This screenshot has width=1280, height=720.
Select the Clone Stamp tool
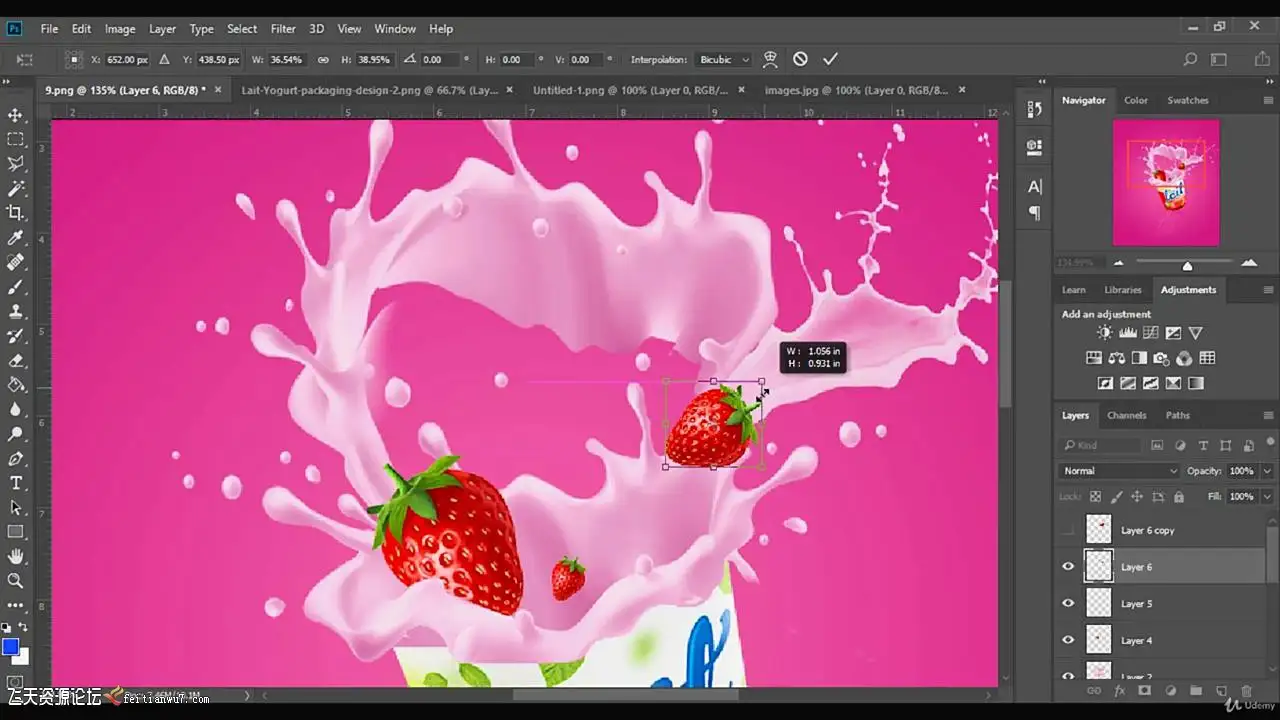click(16, 311)
